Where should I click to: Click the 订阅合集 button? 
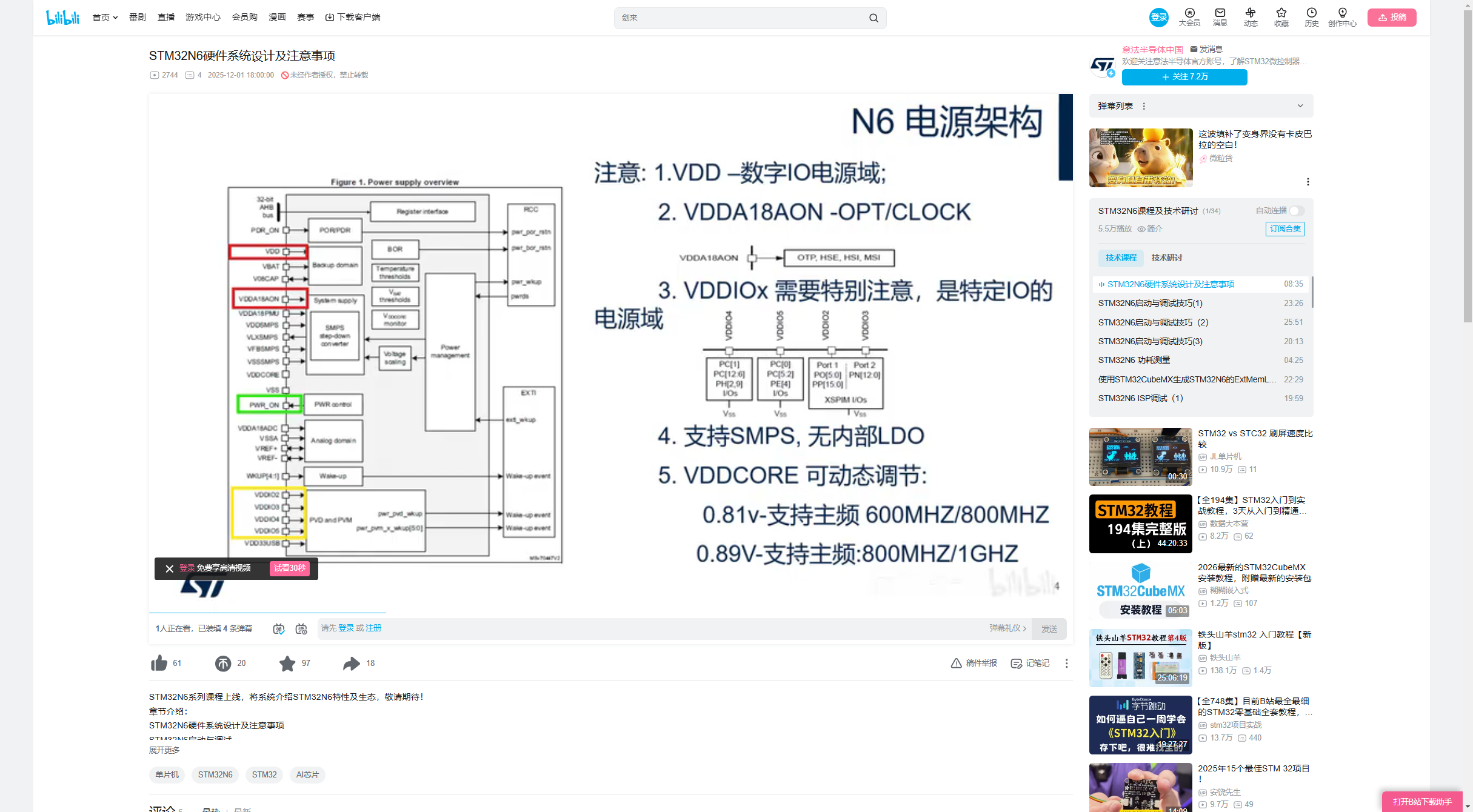click(x=1285, y=229)
